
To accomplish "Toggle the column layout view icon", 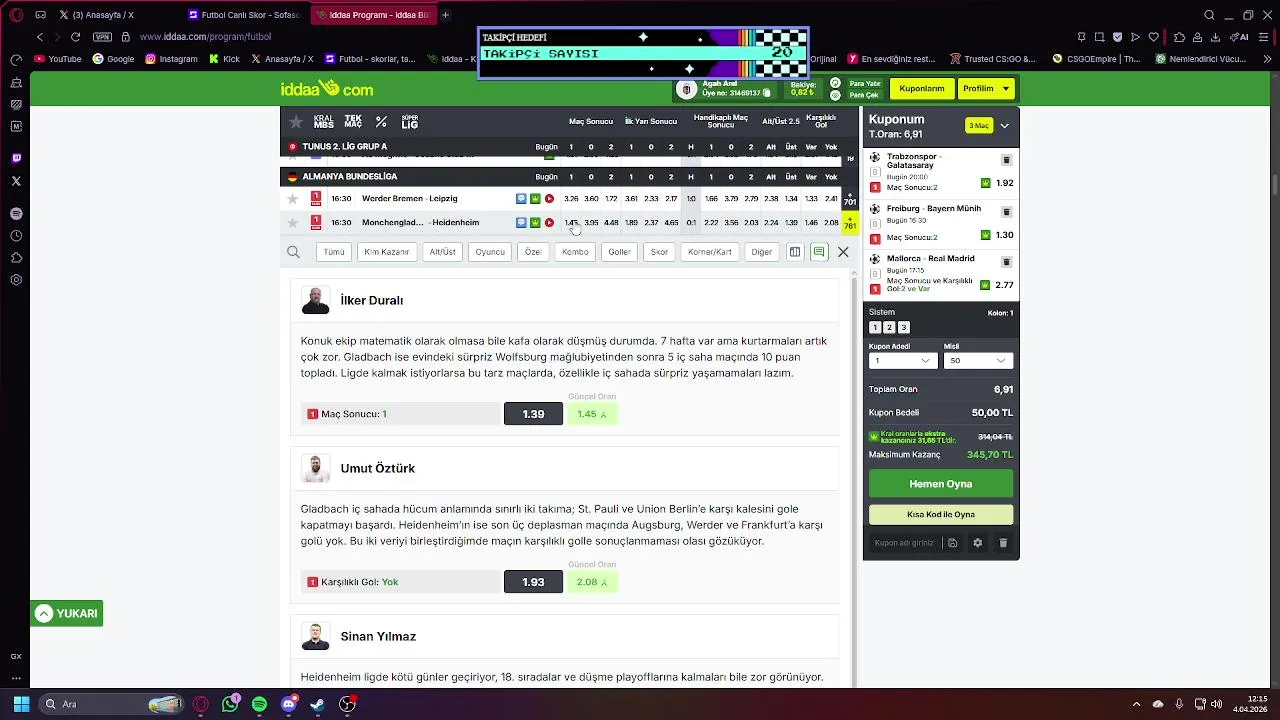I will 795,252.
